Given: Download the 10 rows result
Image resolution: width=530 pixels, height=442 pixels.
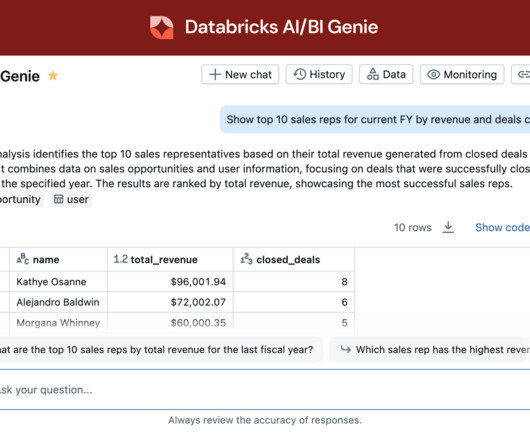Looking at the screenshot, I should [448, 227].
